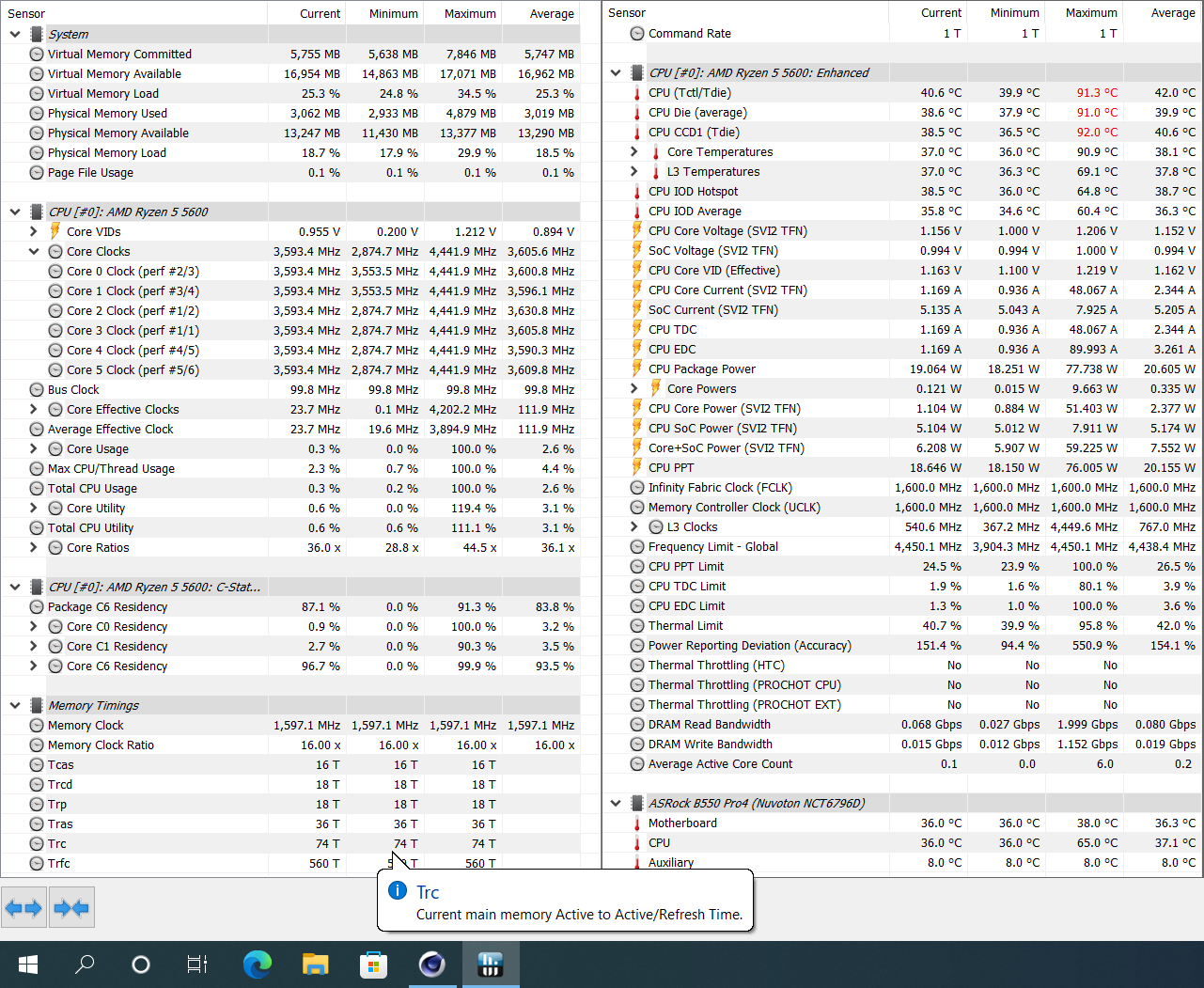
Task: Click the Page File Usage sensor icon
Action: 37,172
